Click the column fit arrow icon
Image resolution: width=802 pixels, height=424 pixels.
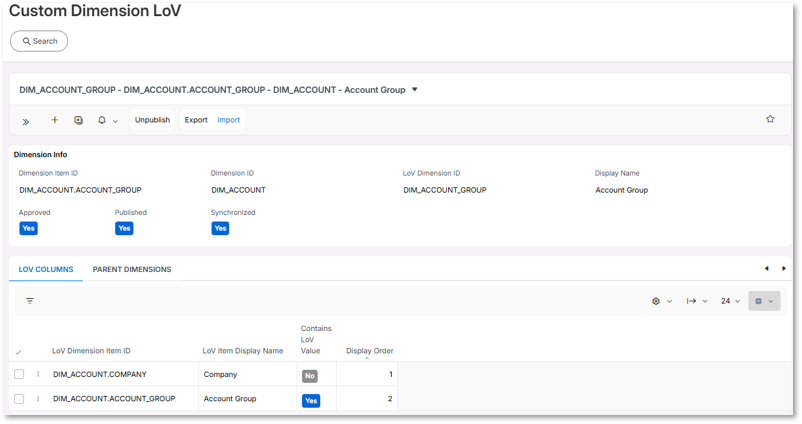(x=692, y=301)
